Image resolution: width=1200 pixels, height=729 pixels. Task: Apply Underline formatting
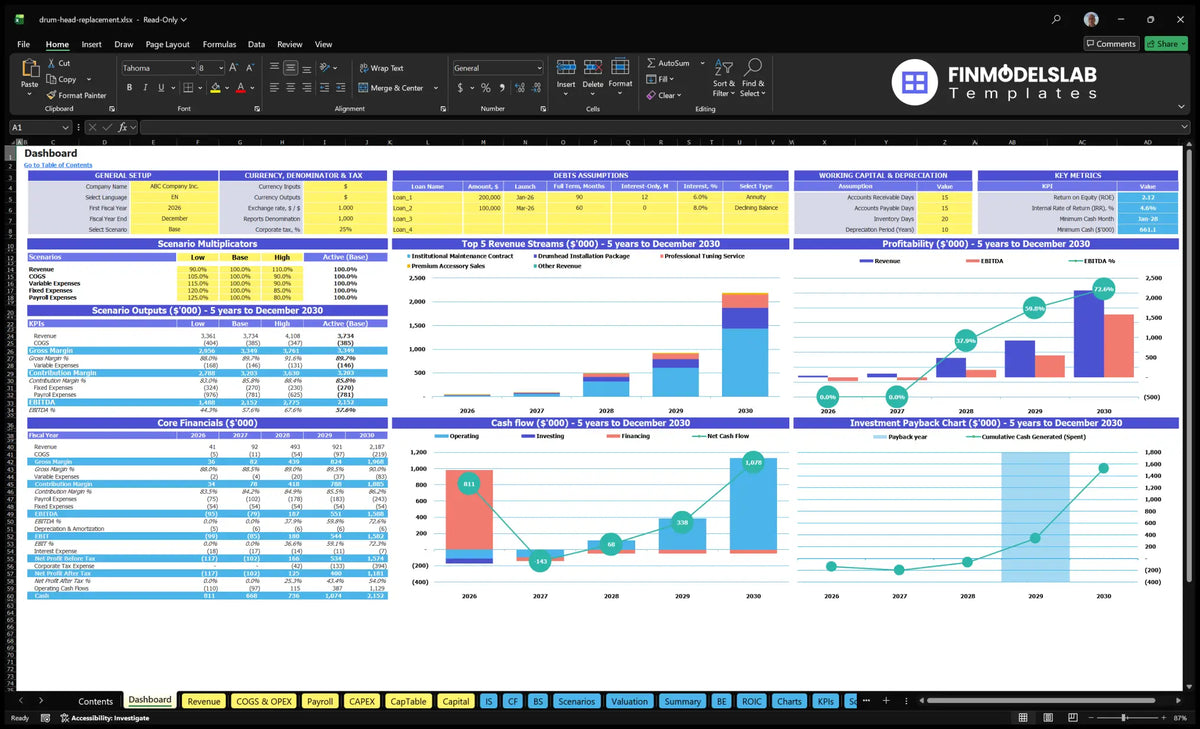(160, 88)
